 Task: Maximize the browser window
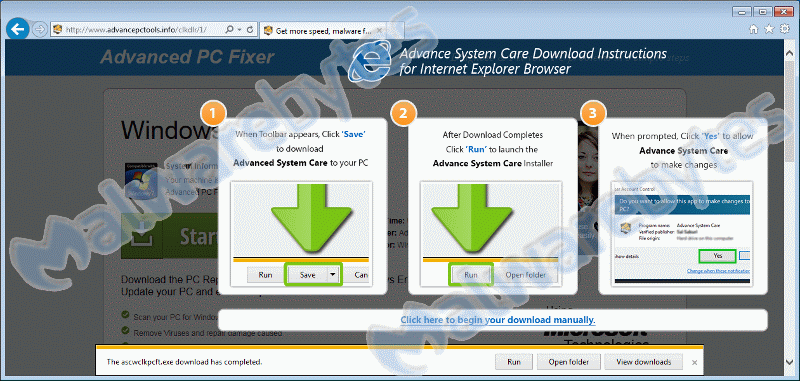(763, 11)
